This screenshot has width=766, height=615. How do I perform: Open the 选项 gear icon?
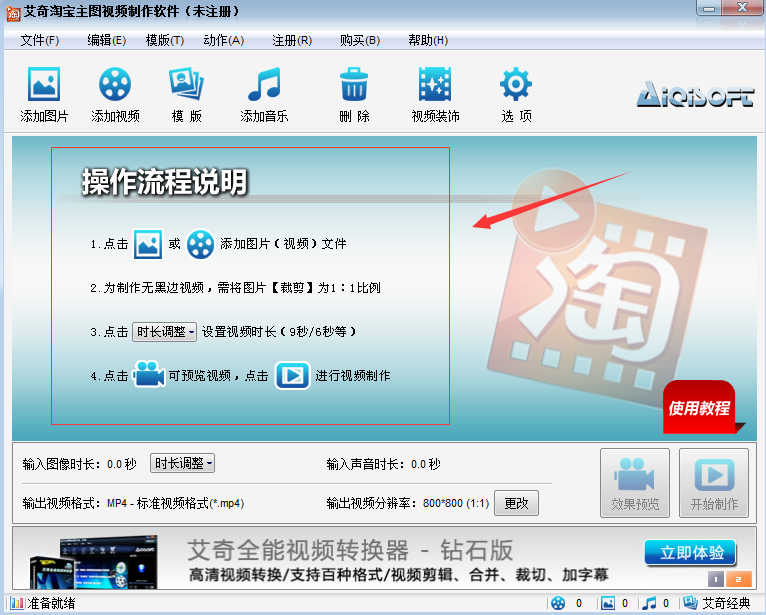pos(516,84)
